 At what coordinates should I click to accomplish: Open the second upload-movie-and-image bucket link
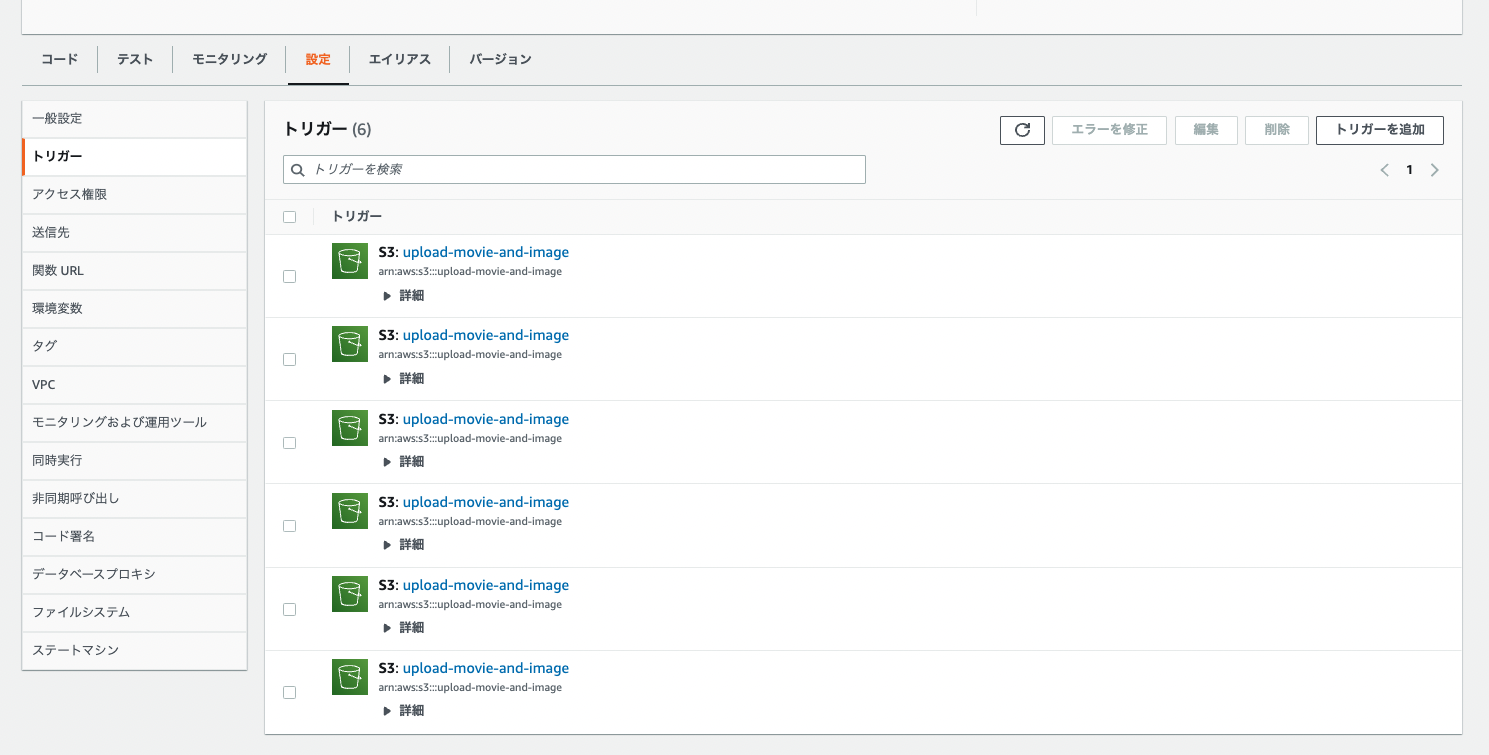pos(485,335)
